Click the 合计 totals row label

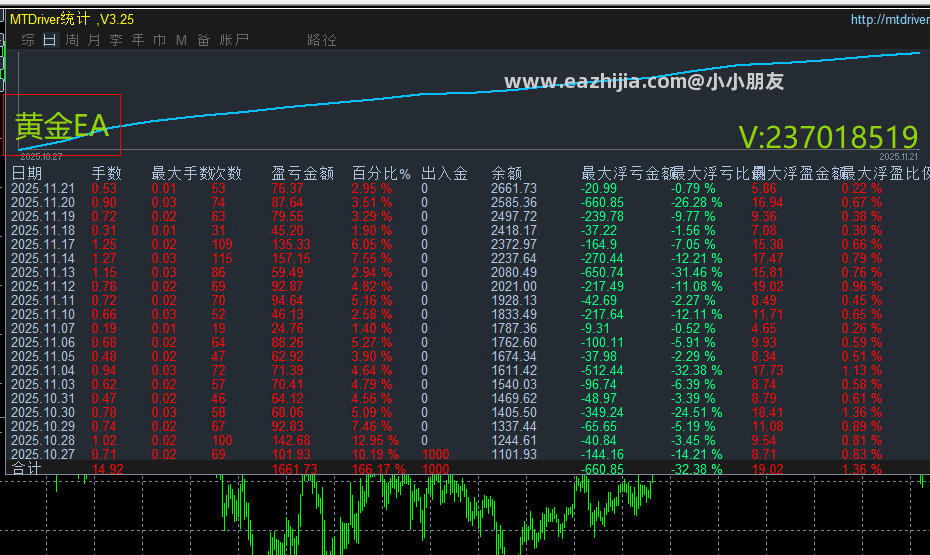(x=26, y=468)
